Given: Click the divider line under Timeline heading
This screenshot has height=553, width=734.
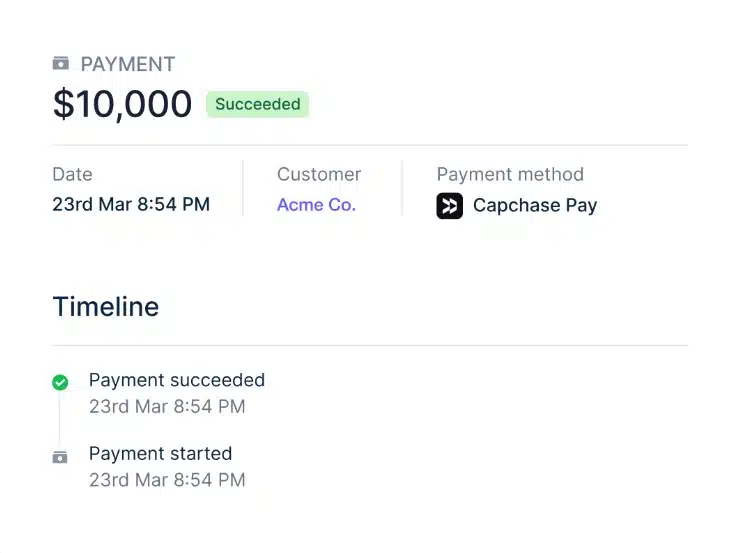Looking at the screenshot, I should [x=370, y=346].
